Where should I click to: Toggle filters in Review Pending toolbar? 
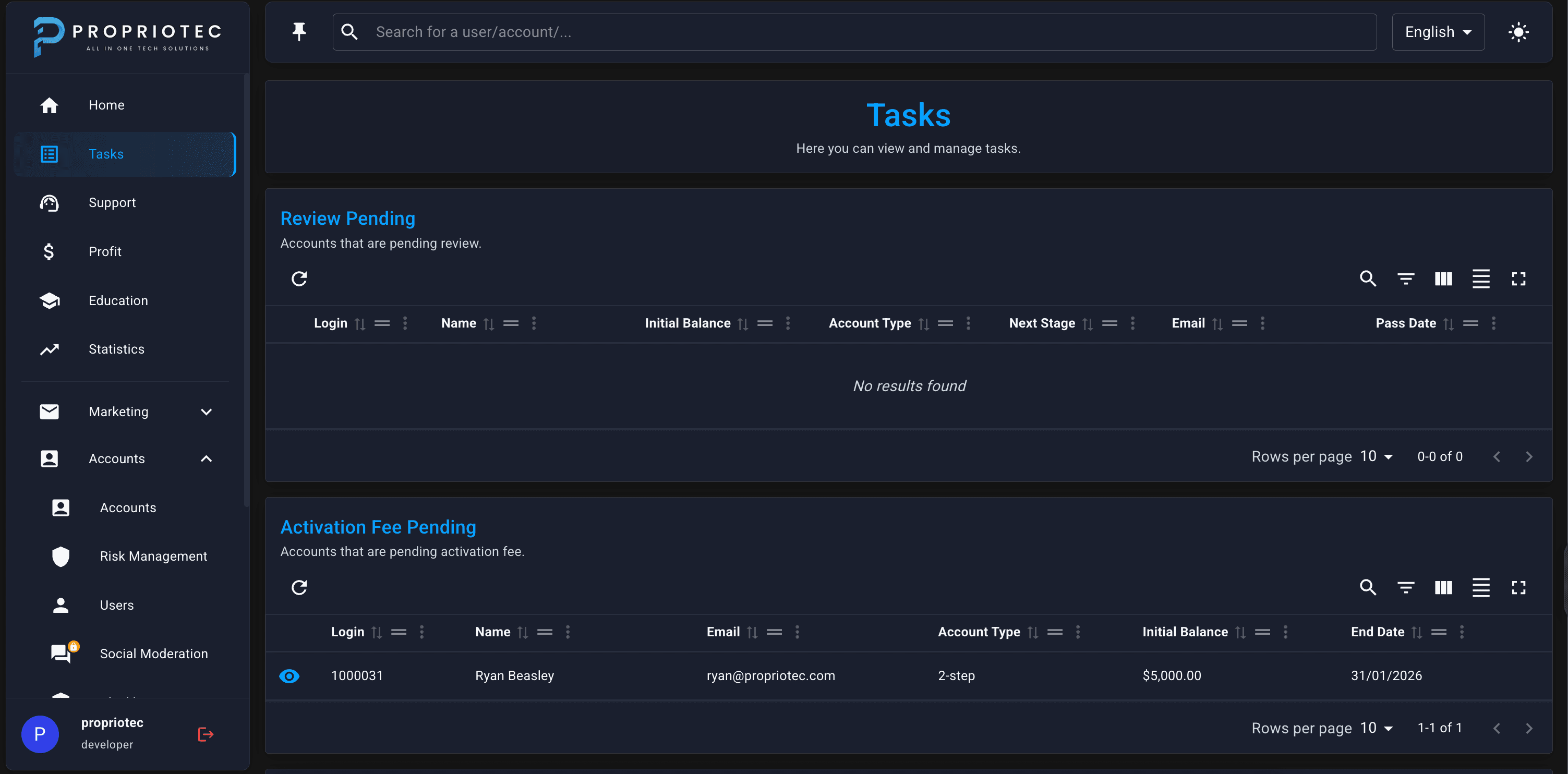(x=1405, y=279)
